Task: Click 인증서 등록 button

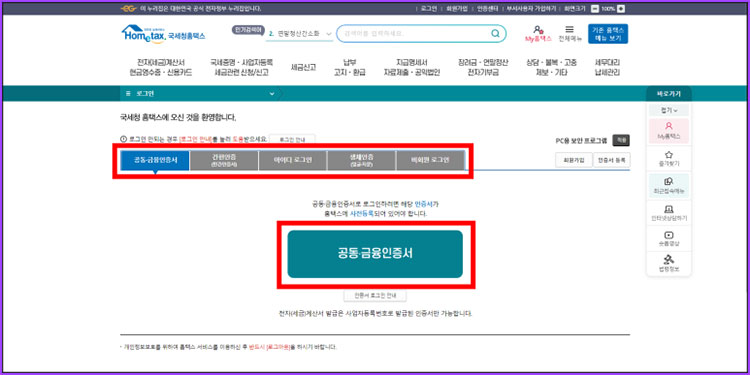Action: (612, 160)
